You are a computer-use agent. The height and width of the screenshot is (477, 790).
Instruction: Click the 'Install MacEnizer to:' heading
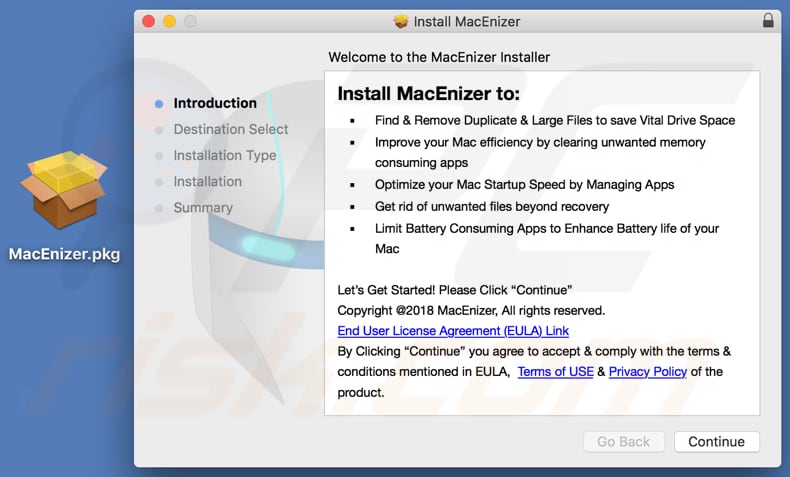click(x=428, y=94)
